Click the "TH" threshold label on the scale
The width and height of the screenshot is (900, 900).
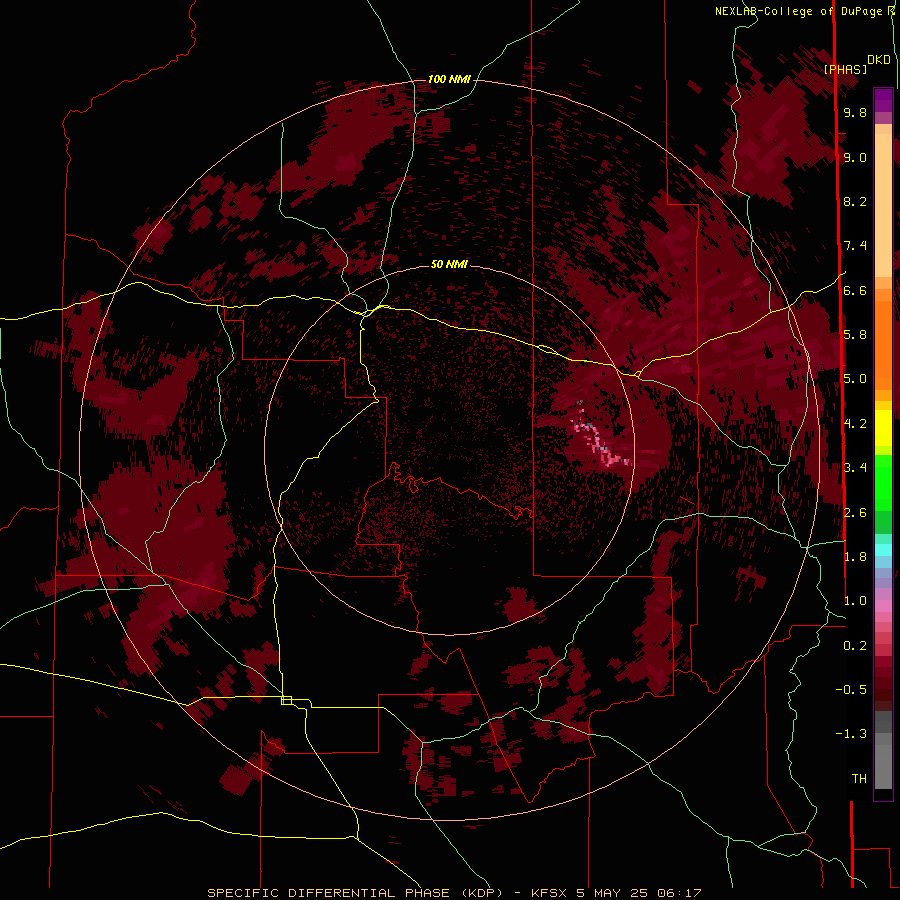(859, 778)
